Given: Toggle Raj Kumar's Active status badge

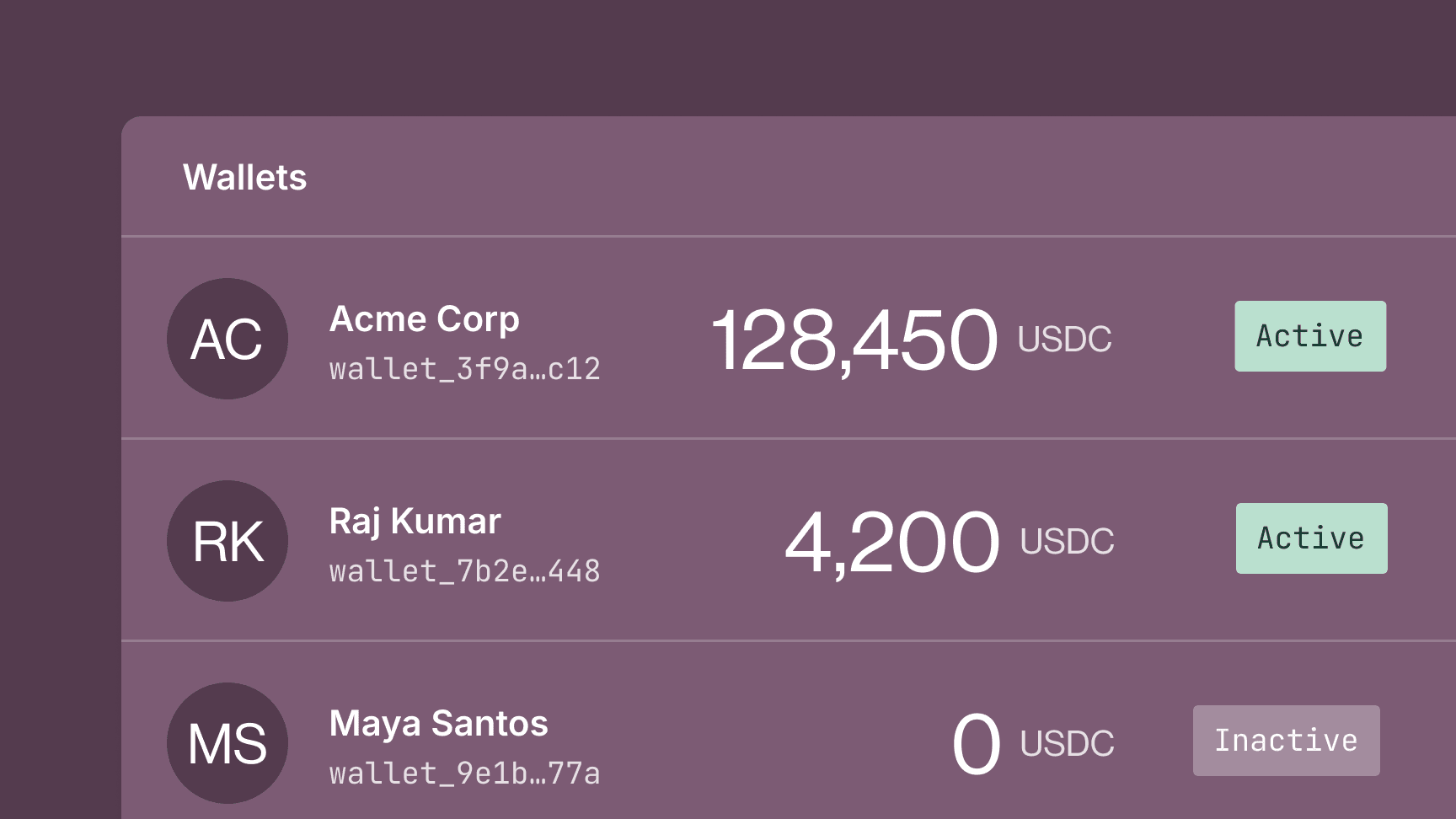Looking at the screenshot, I should coord(1311,538).
